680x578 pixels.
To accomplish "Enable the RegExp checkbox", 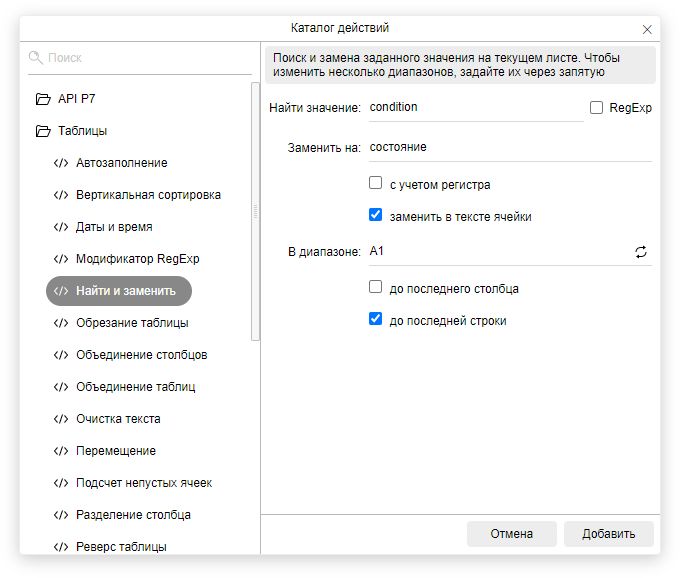I will pyautogui.click(x=597, y=107).
